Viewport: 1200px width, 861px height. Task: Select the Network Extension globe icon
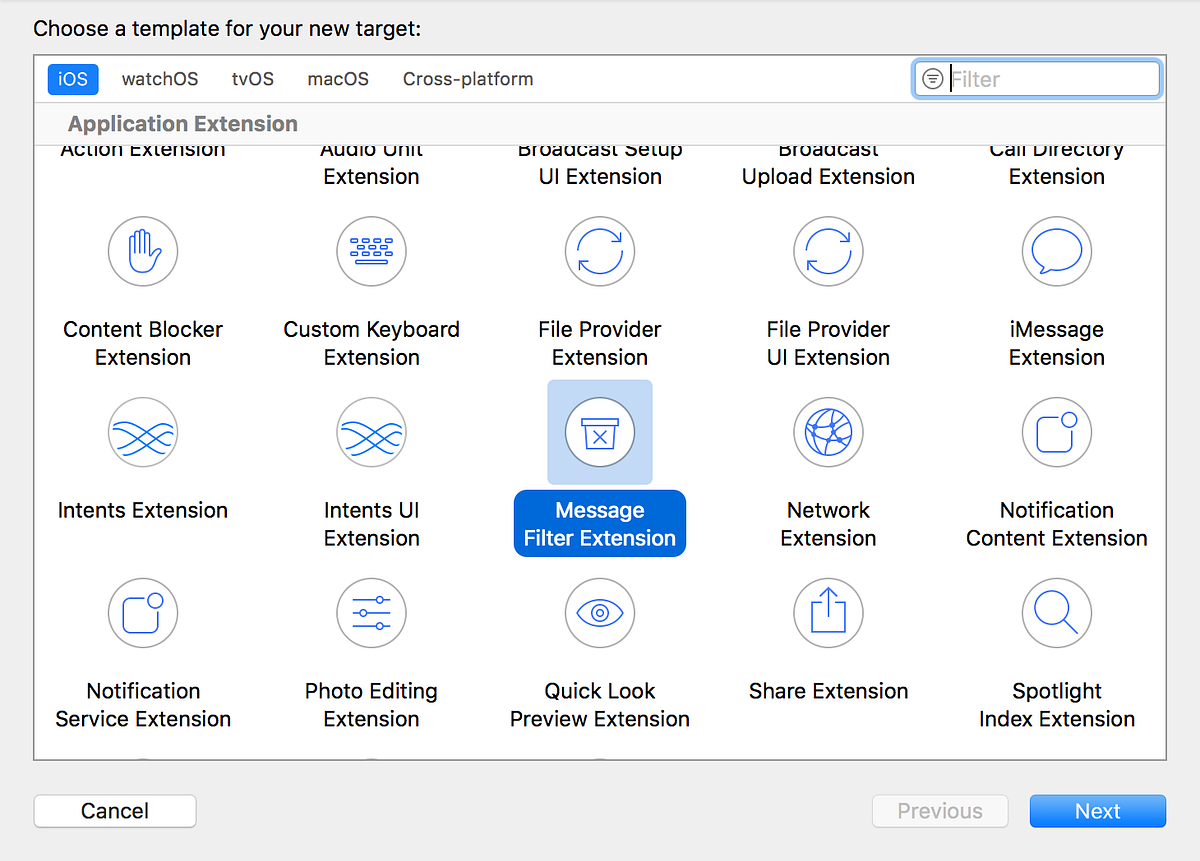pyautogui.click(x=828, y=432)
